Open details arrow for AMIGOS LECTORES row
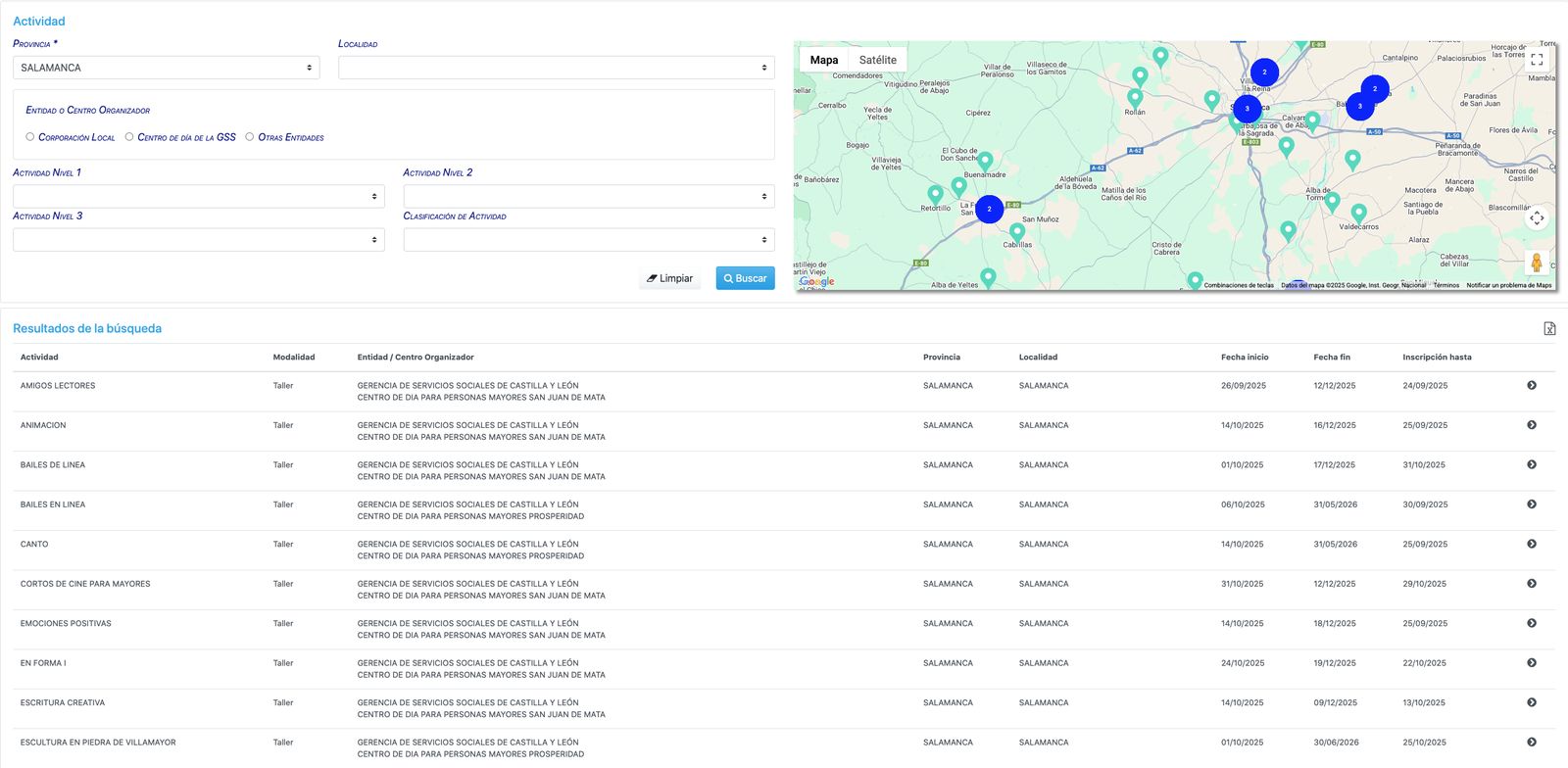1568x768 pixels. pos(1532,386)
